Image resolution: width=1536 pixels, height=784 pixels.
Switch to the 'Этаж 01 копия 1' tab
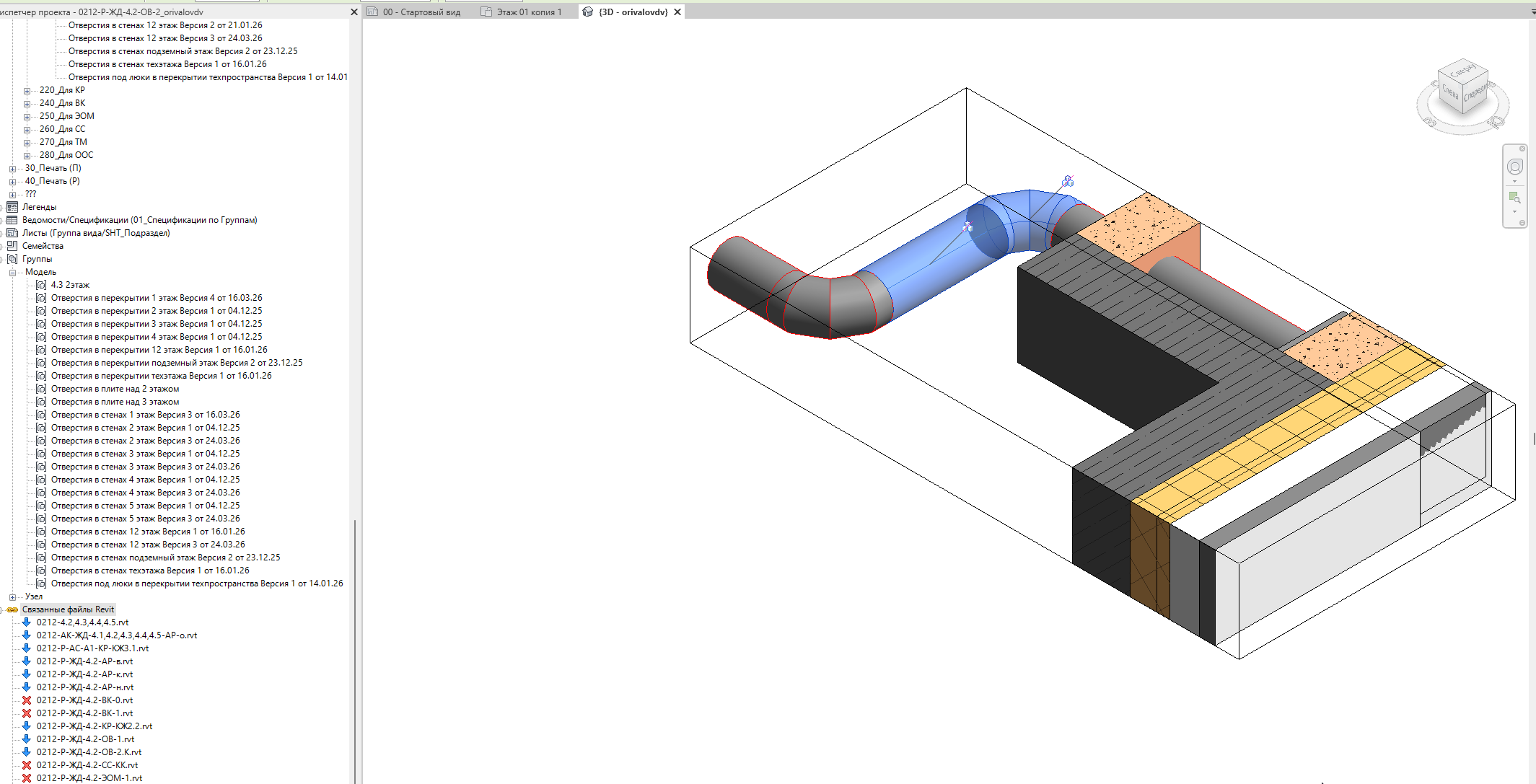pyautogui.click(x=529, y=12)
